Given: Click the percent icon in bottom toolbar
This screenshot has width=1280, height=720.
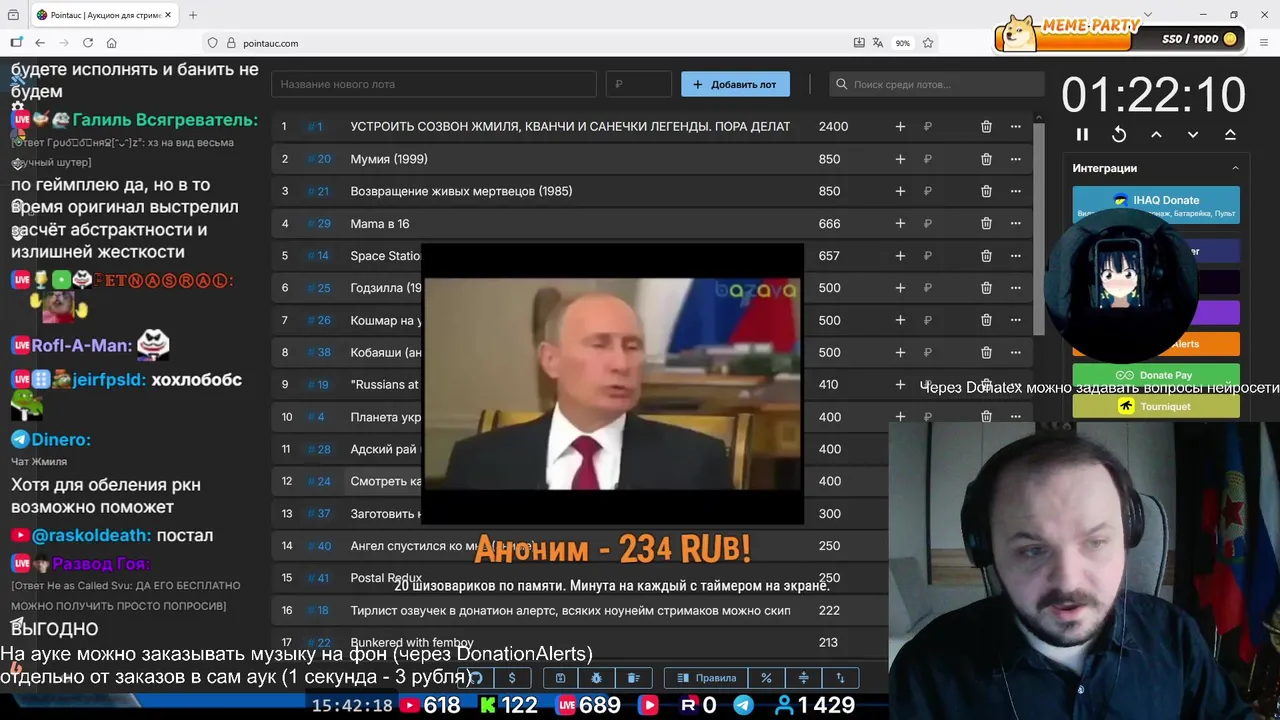Looking at the screenshot, I should (766, 678).
